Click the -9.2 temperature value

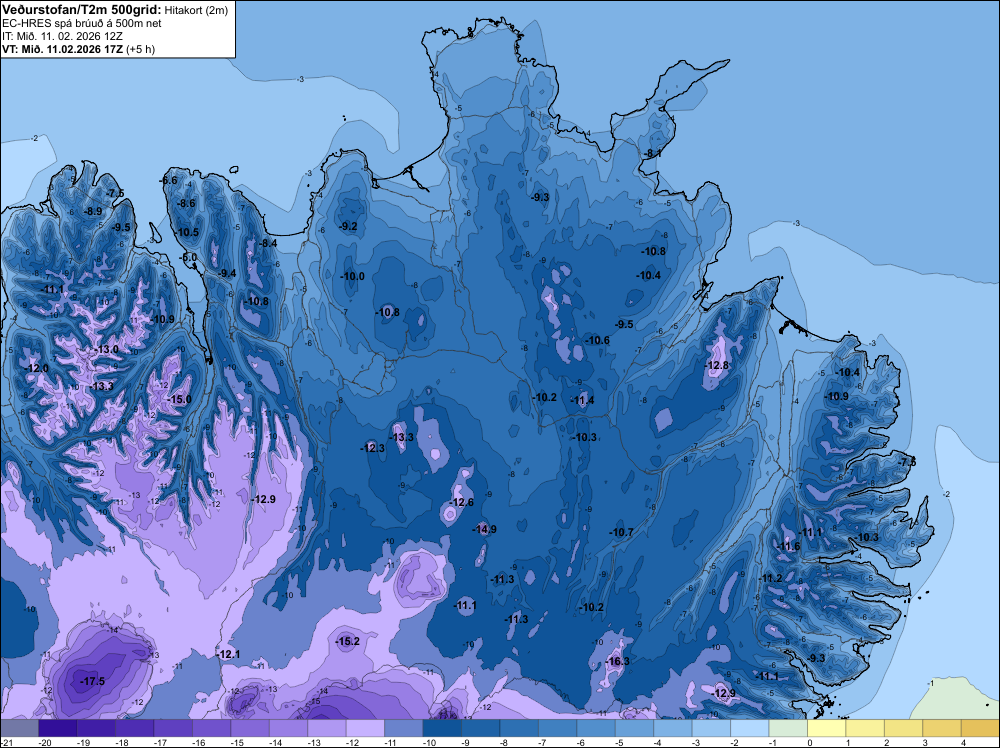[x=348, y=226]
